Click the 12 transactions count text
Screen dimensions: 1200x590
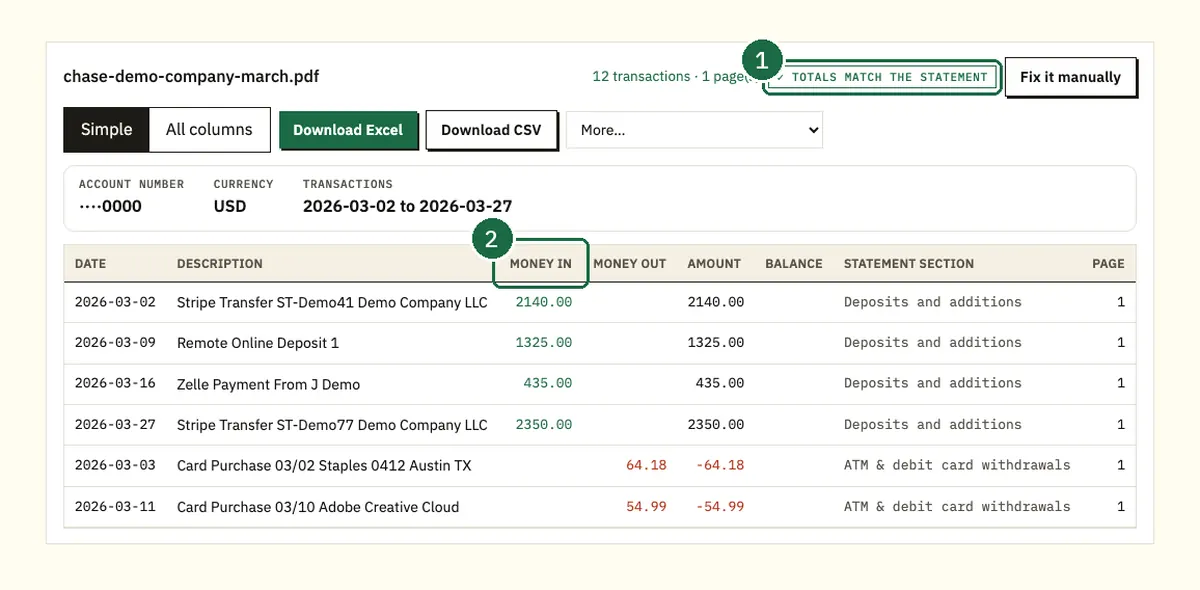pos(641,77)
